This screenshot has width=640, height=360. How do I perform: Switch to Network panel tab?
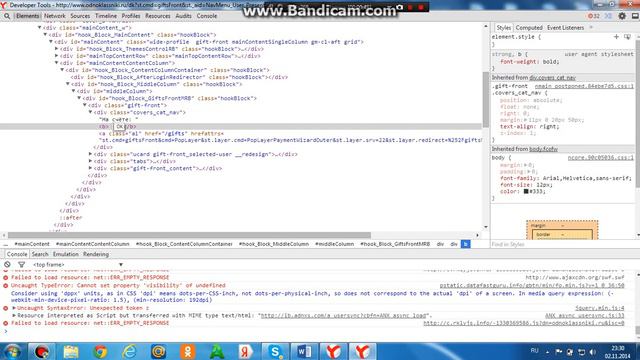click(55, 16)
